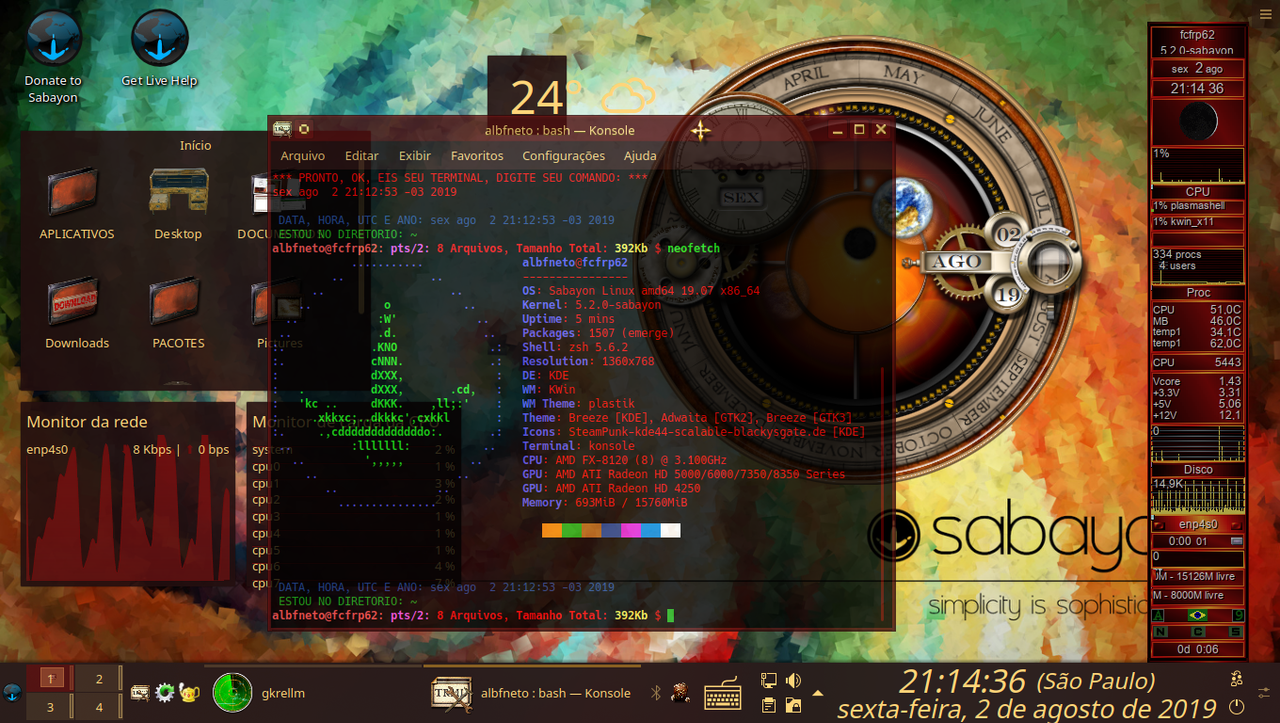Toggle Konsole pin on all desktops button

(x=304, y=129)
